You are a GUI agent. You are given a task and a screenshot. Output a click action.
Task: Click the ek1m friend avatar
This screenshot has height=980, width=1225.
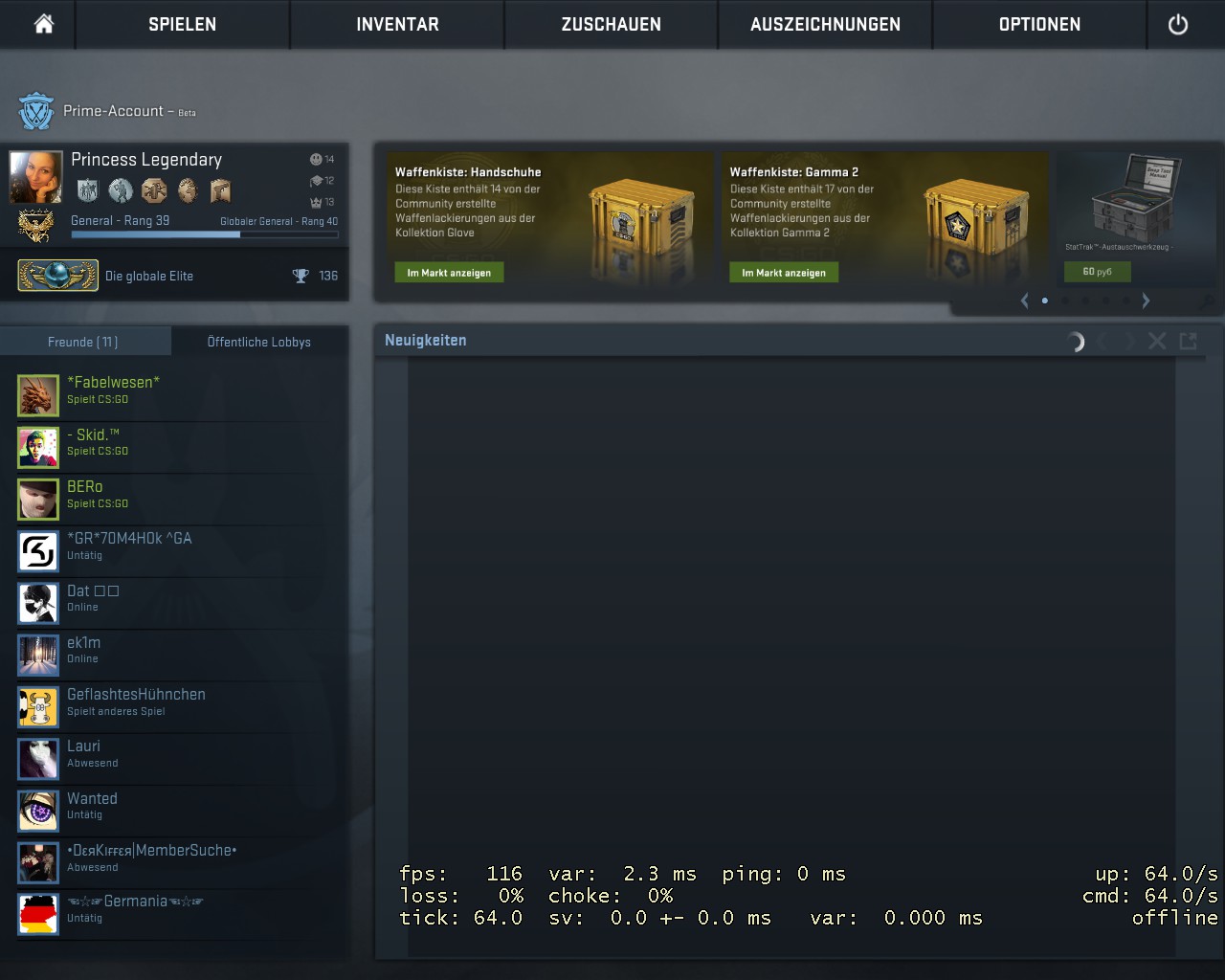[x=38, y=655]
